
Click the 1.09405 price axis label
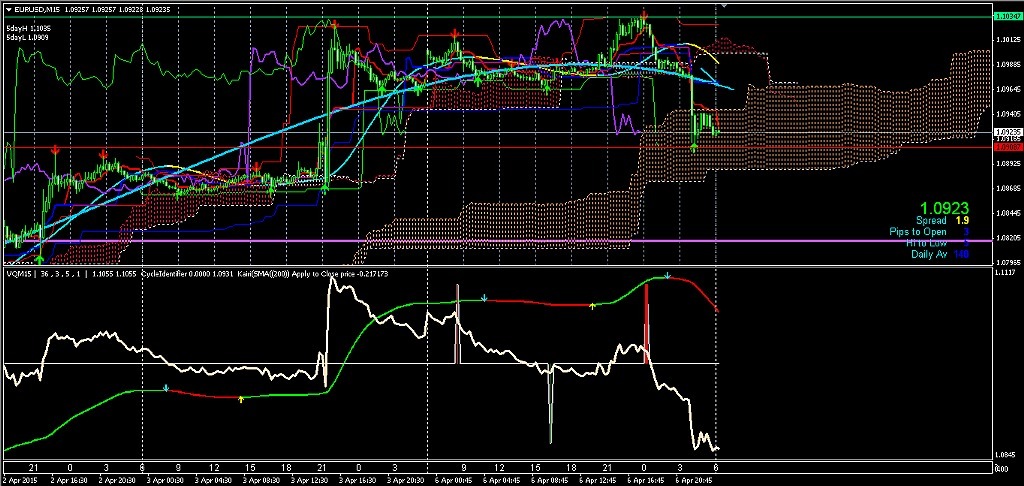coord(1007,114)
